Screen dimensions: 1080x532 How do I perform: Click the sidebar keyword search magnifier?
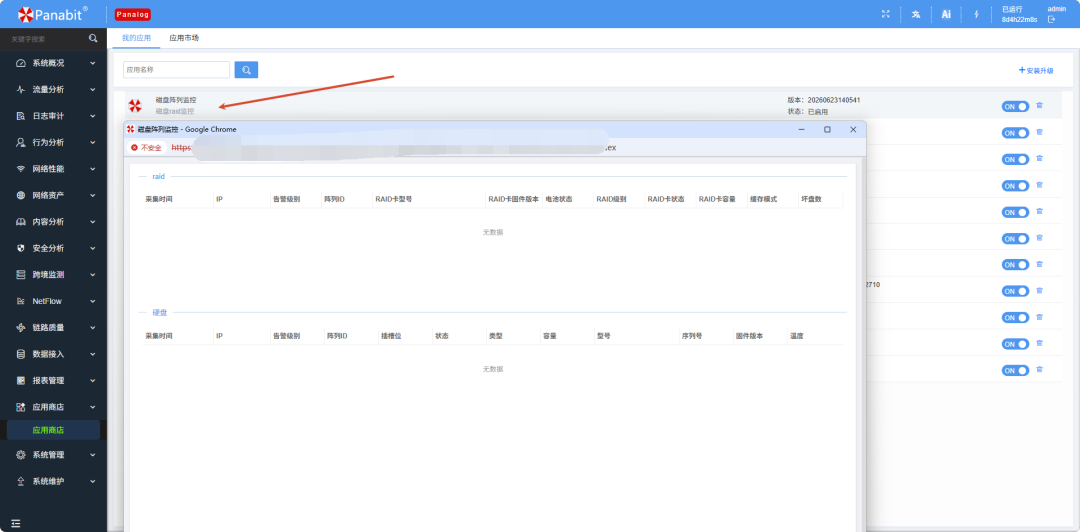[93, 39]
